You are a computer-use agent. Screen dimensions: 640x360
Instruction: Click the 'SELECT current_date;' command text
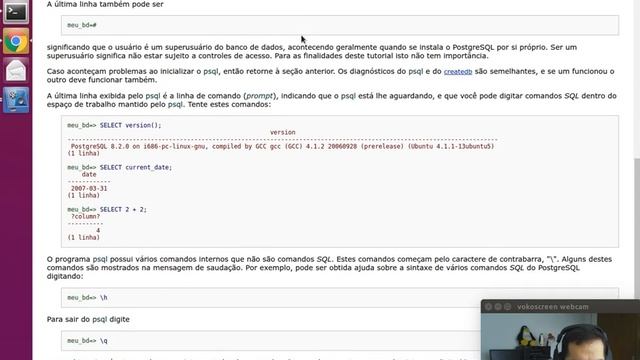pyautogui.click(x=136, y=167)
